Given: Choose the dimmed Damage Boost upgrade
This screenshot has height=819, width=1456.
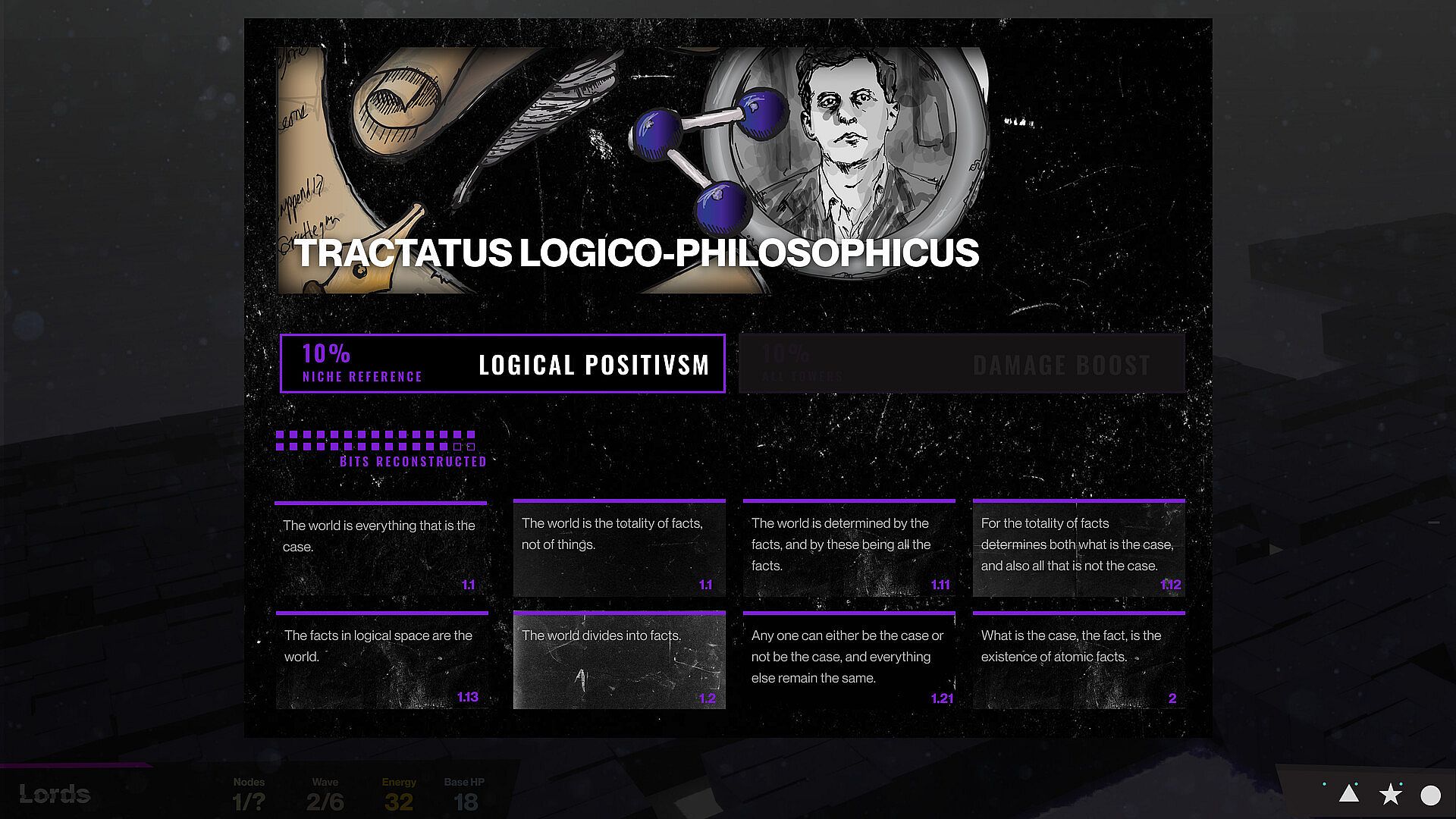Looking at the screenshot, I should coord(962,364).
